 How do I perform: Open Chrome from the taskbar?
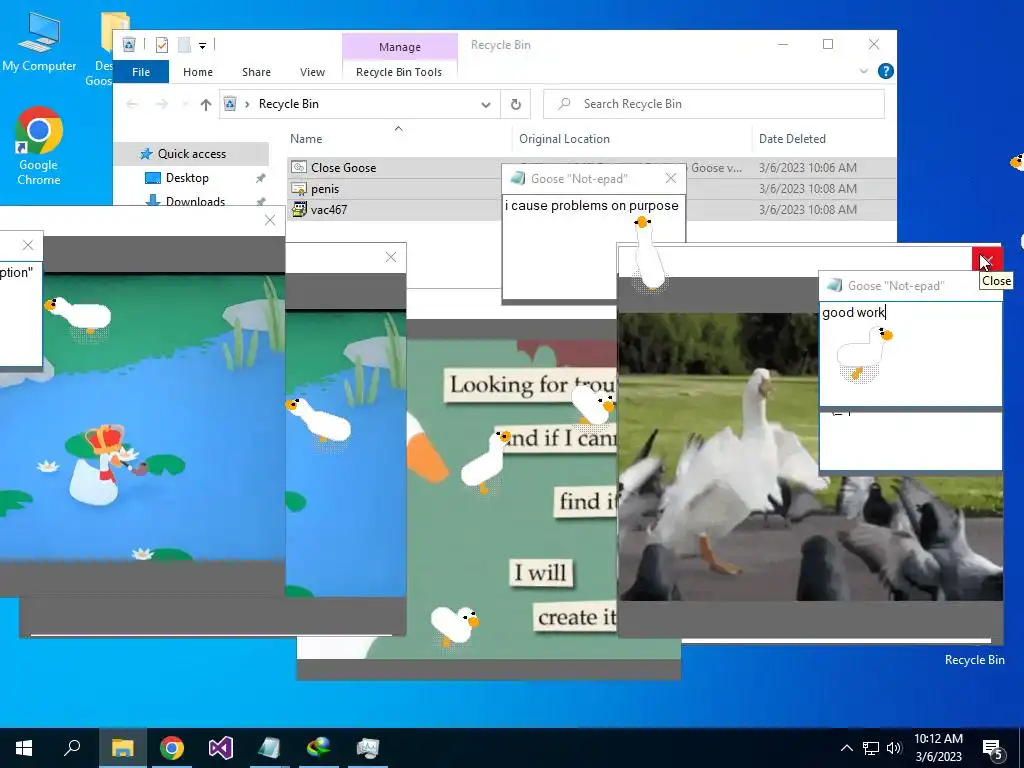[172, 748]
